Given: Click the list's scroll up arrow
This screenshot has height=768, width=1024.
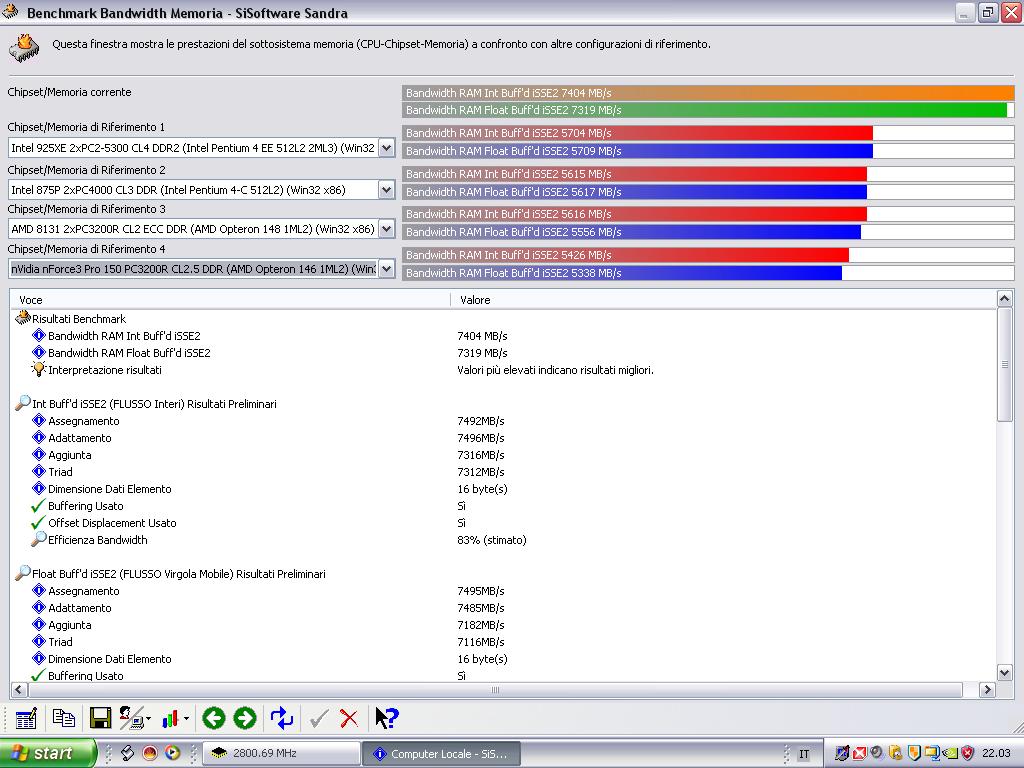Looking at the screenshot, I should click(x=1004, y=299).
